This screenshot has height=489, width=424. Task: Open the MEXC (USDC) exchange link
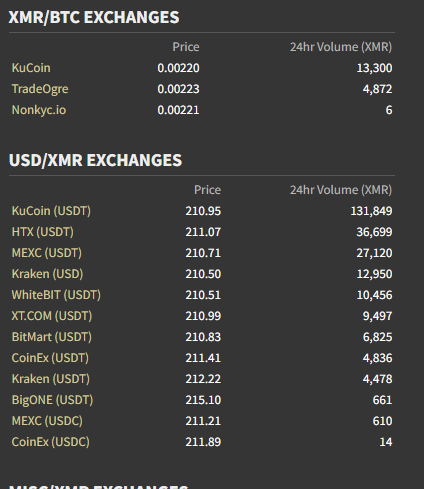(47, 421)
